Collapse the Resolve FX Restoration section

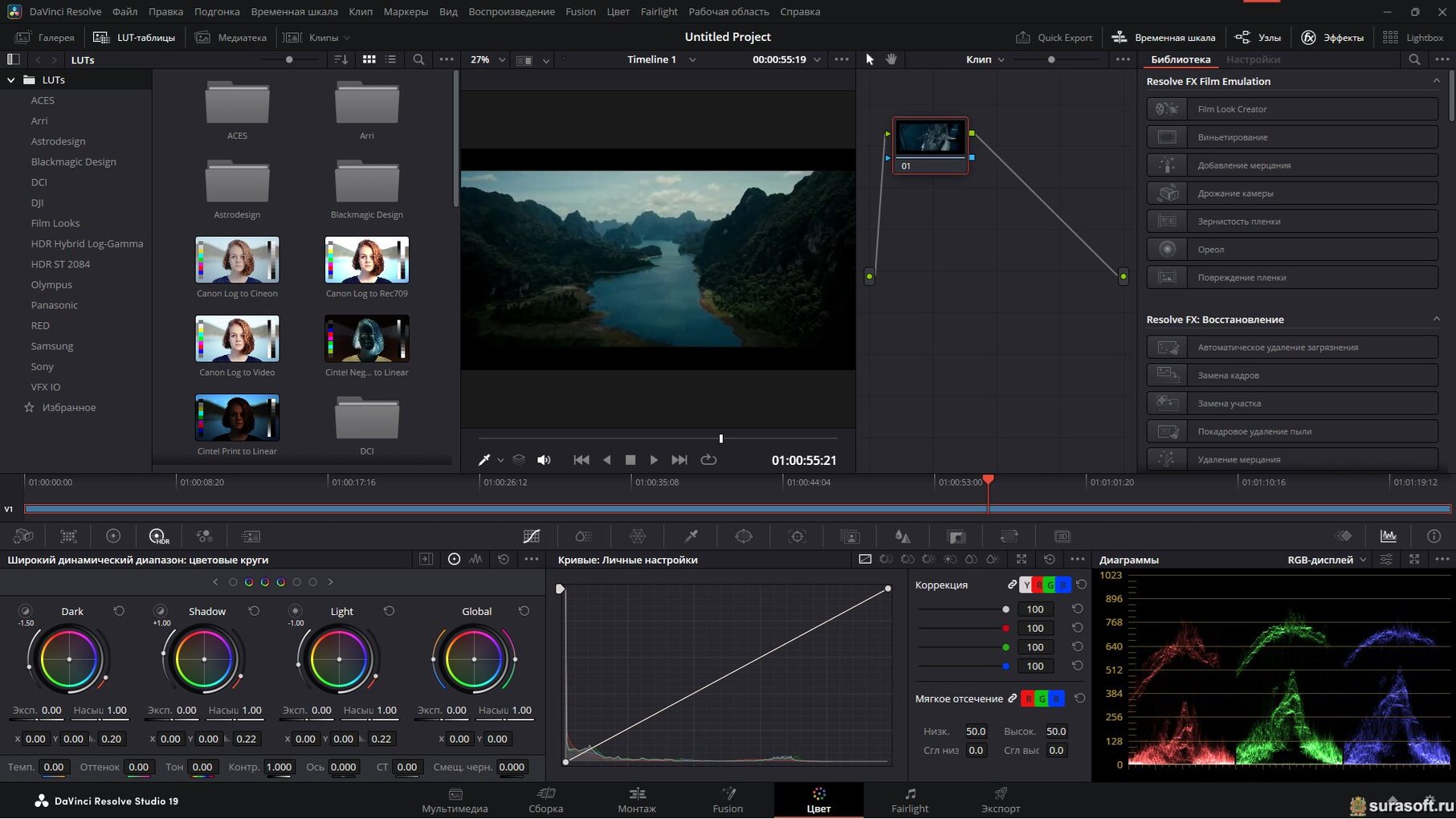point(1436,320)
